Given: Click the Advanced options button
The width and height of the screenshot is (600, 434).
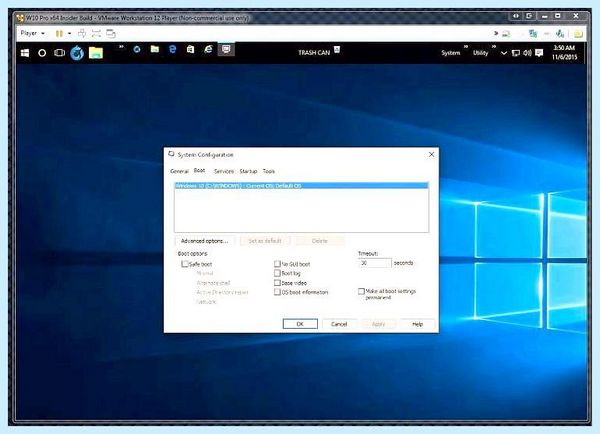Looking at the screenshot, I should pyautogui.click(x=204, y=241).
